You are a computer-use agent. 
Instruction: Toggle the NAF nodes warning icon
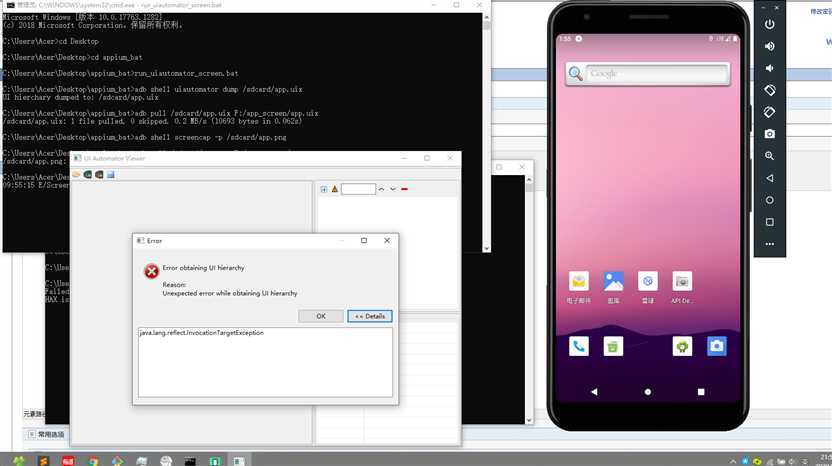tap(335, 189)
